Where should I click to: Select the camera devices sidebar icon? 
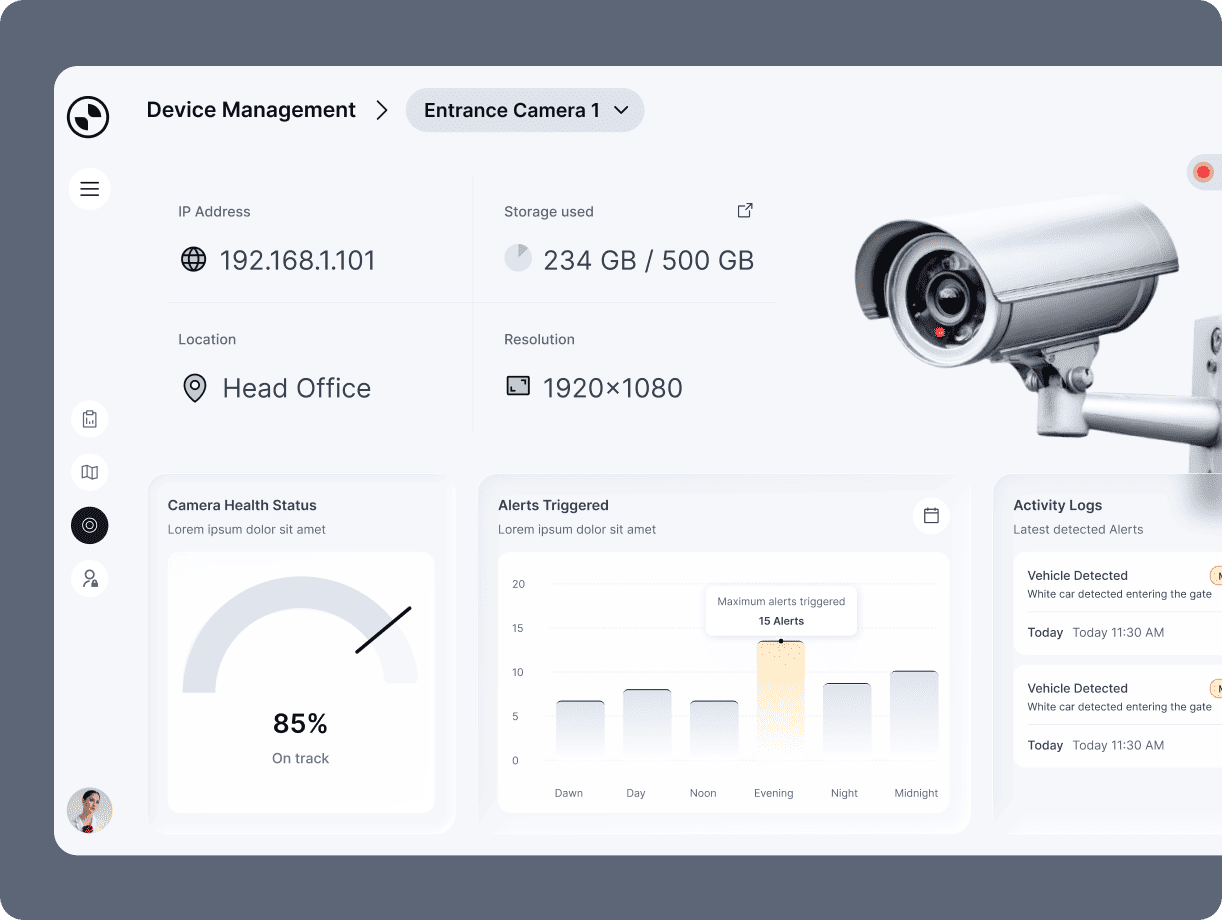89,525
